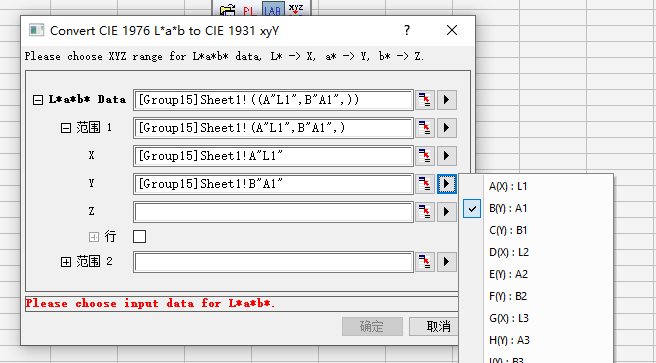The width and height of the screenshot is (656, 363).
Task: Click range selector icon for 范围 1
Action: coord(425,128)
